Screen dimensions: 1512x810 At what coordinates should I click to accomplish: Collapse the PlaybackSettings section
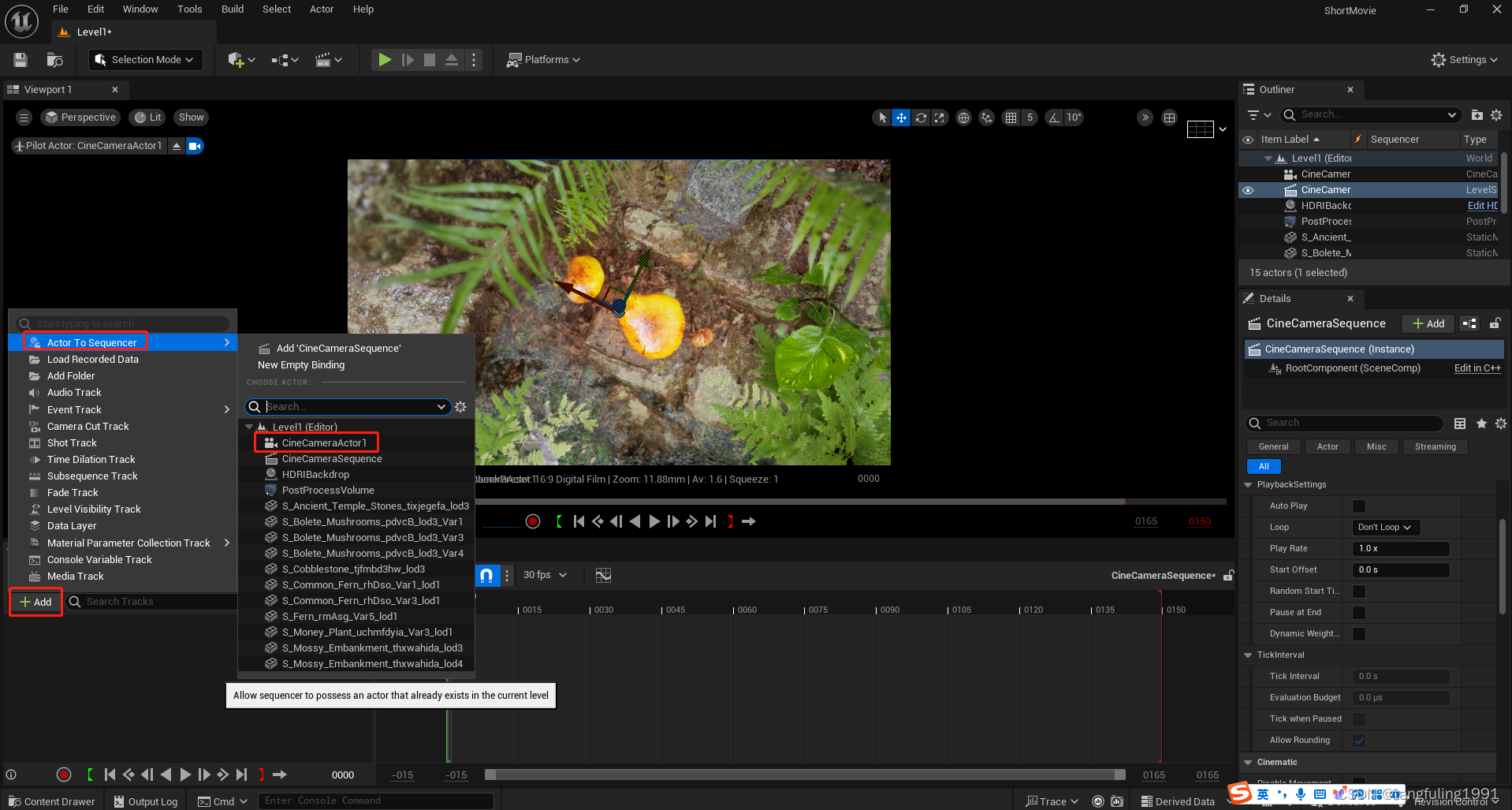click(1248, 485)
